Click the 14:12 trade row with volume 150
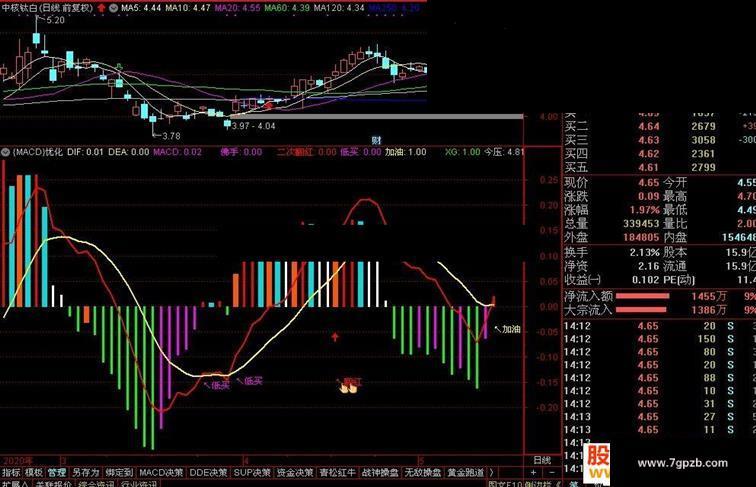This screenshot has width=756, height=487. tap(658, 339)
